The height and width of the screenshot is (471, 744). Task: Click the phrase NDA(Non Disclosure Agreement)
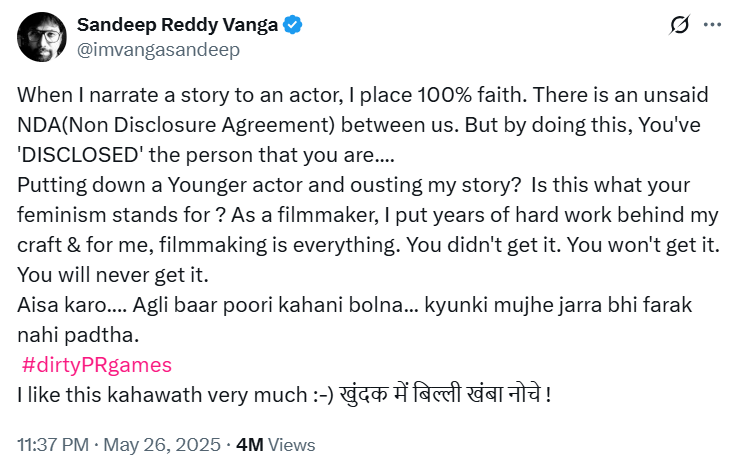click(x=177, y=125)
